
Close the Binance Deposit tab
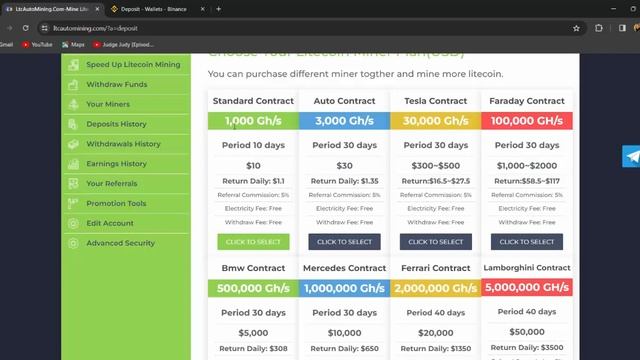pyautogui.click(x=202, y=9)
